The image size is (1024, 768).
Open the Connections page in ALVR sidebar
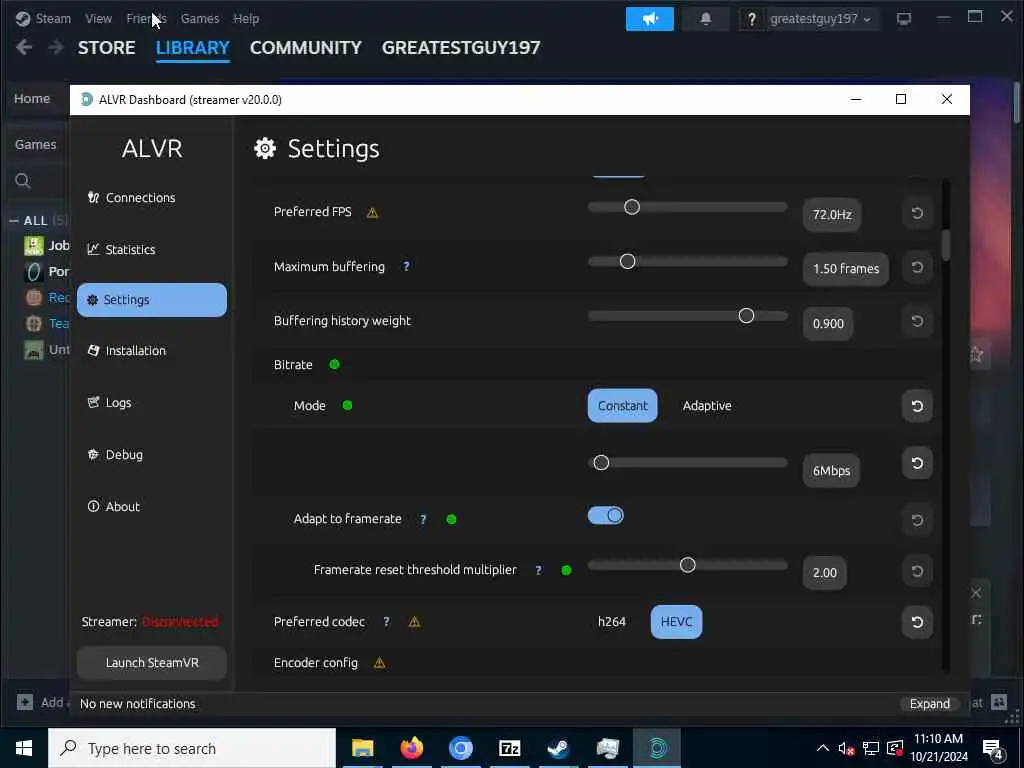(x=132, y=197)
